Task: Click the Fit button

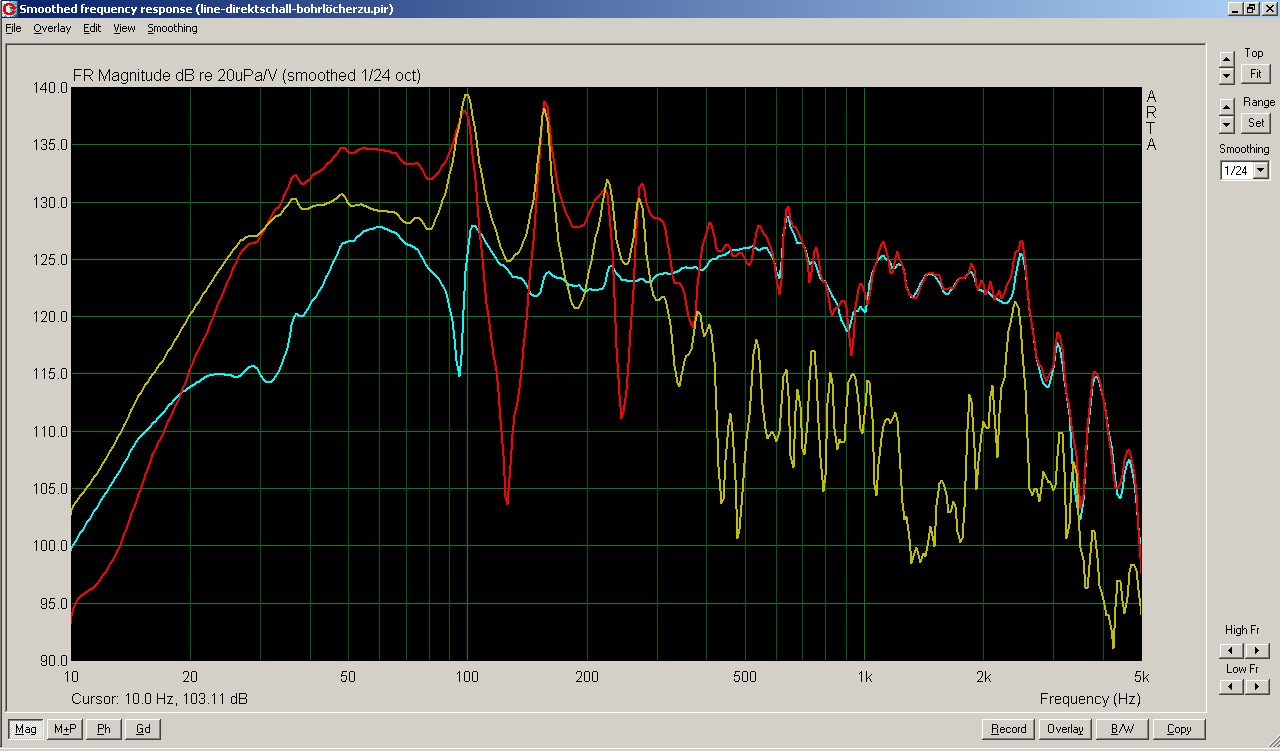Action: [x=1255, y=74]
